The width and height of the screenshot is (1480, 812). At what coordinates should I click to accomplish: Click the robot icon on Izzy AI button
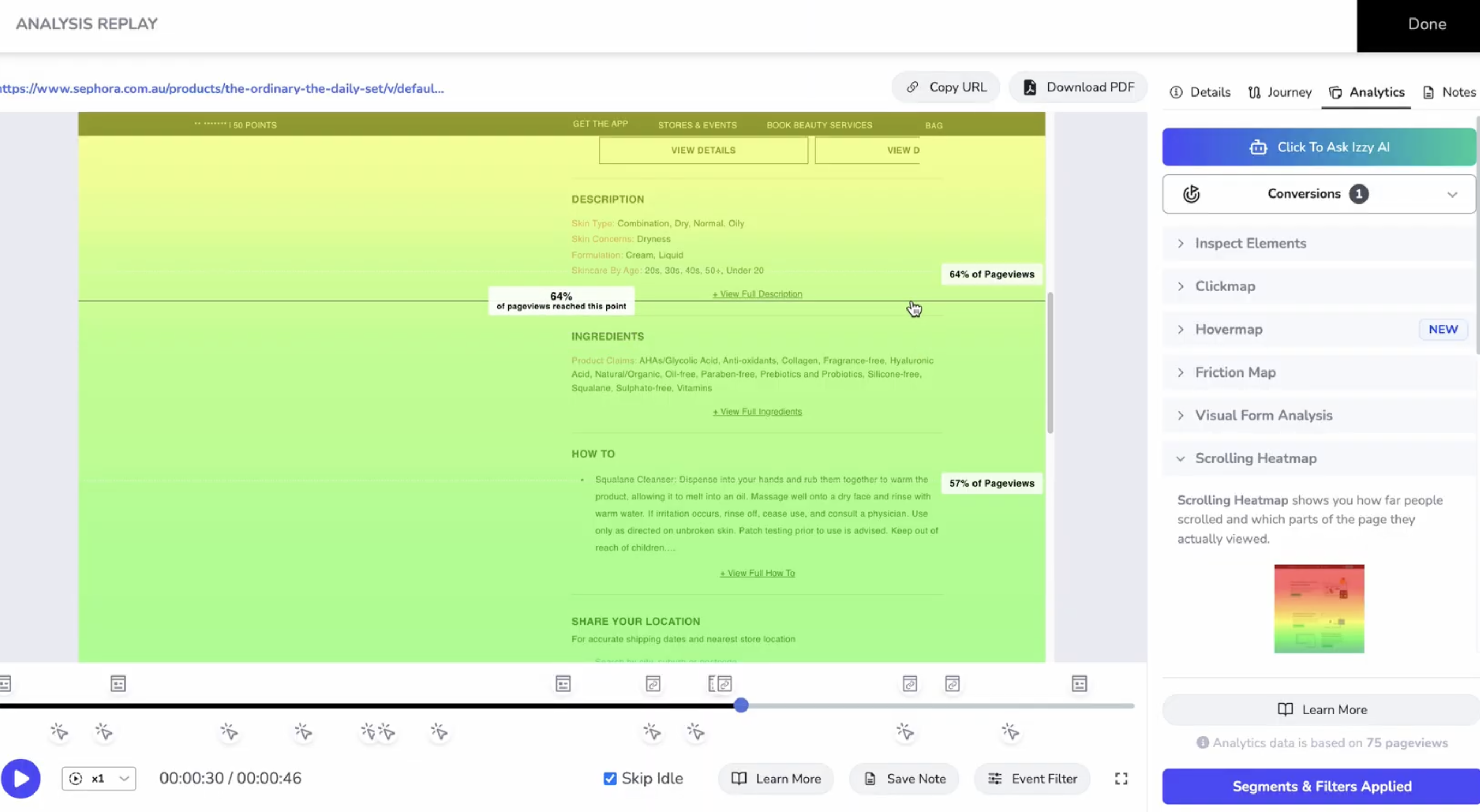[1259, 147]
